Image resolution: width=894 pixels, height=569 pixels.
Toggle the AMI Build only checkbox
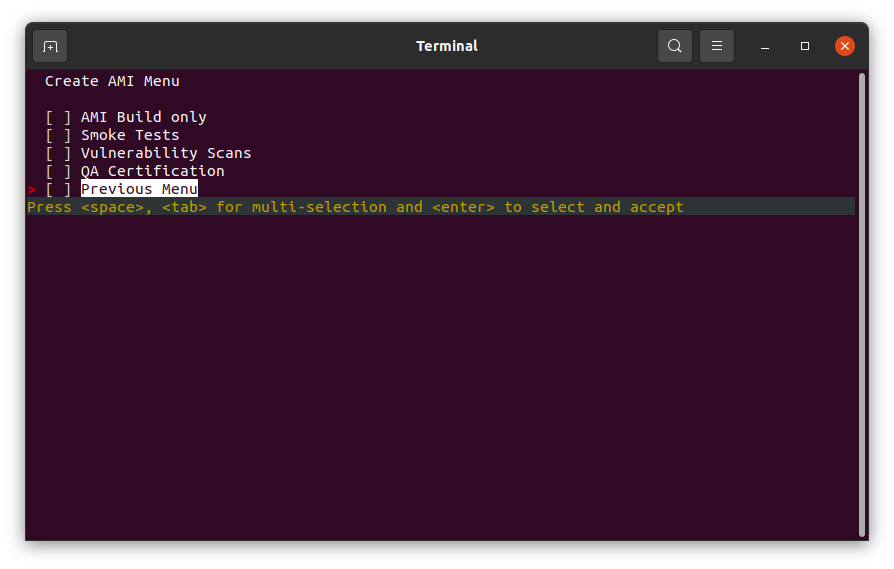click(58, 117)
